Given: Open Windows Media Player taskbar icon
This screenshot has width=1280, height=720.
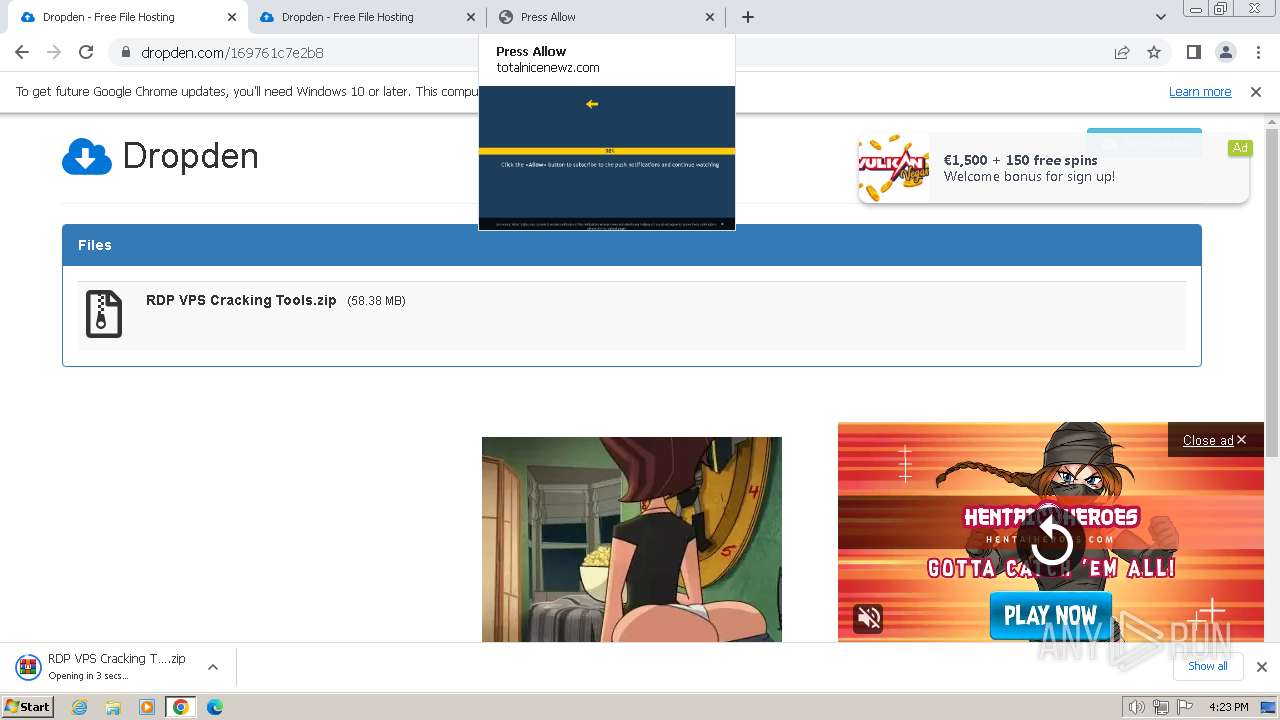Looking at the screenshot, I should pos(147,707).
